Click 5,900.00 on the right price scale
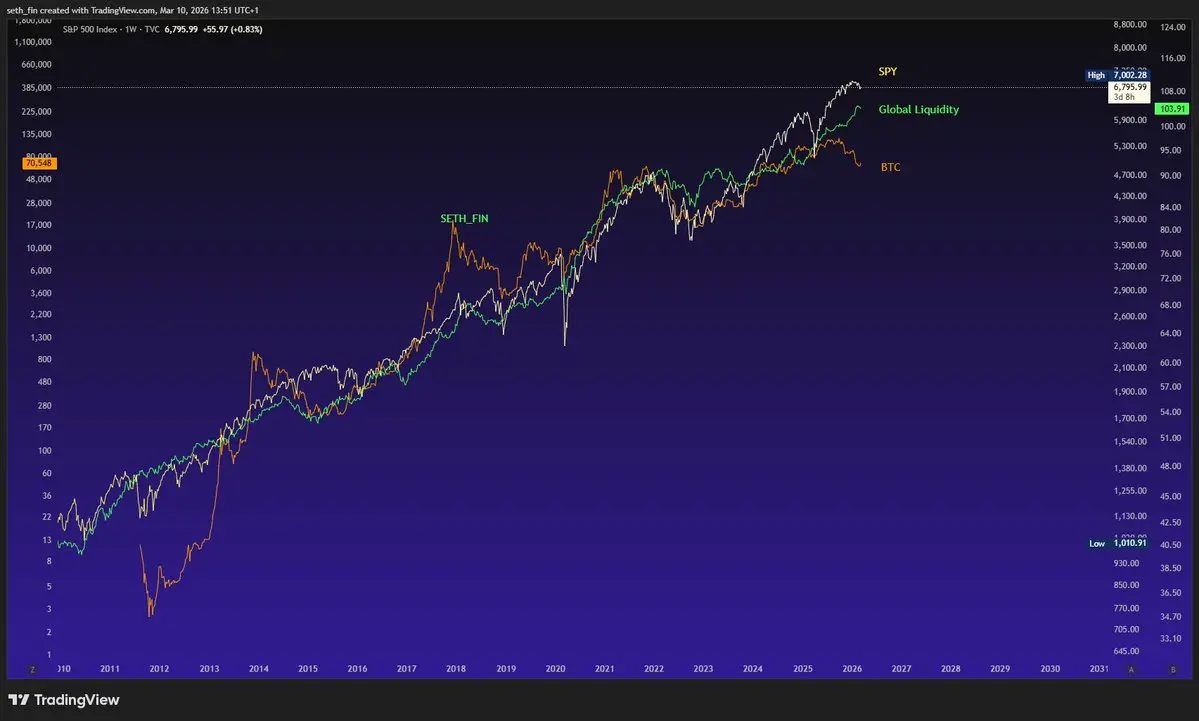Image resolution: width=1199 pixels, height=721 pixels. pyautogui.click(x=1130, y=120)
